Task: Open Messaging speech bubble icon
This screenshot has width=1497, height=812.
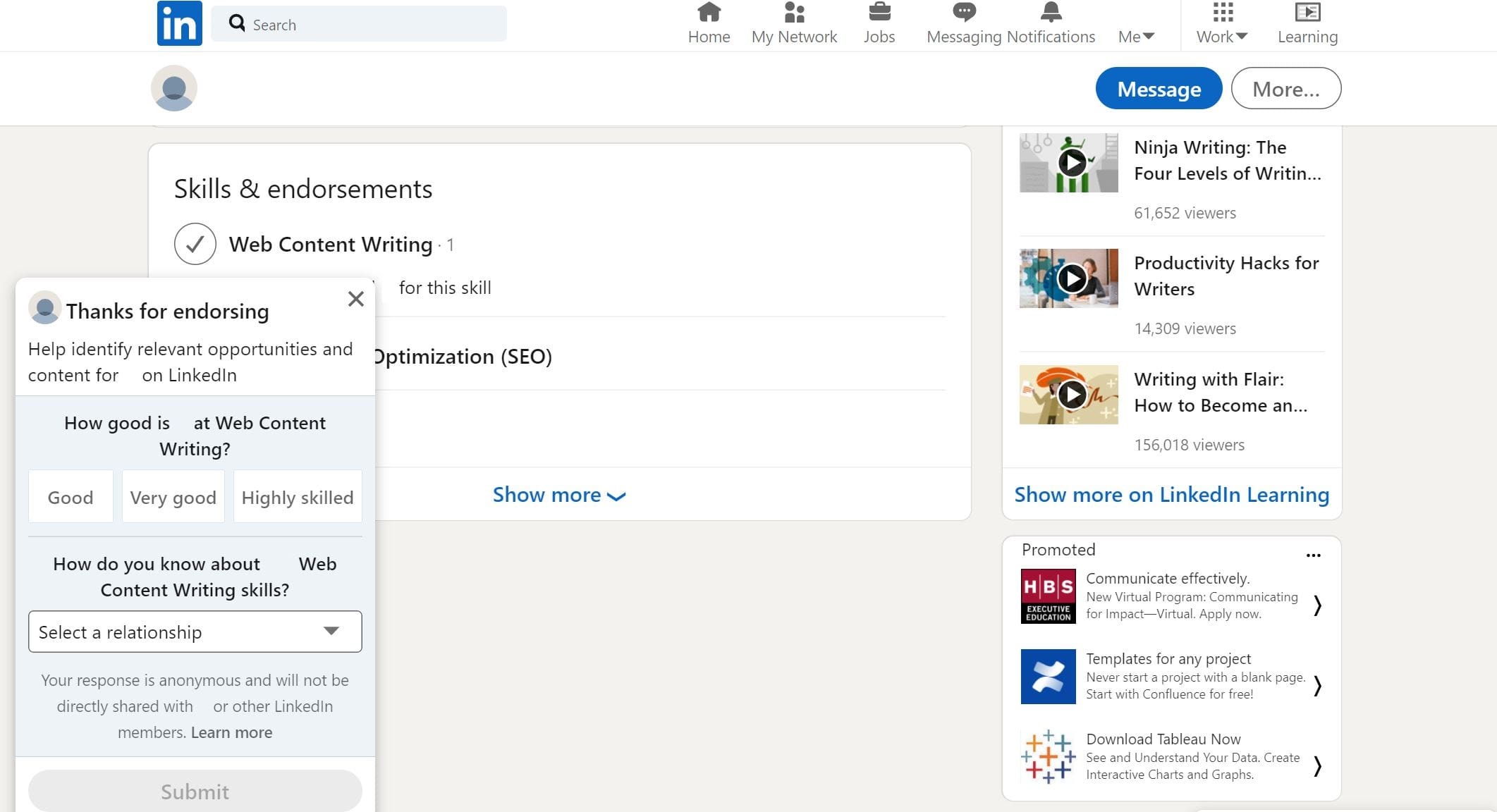Action: pyautogui.click(x=963, y=13)
